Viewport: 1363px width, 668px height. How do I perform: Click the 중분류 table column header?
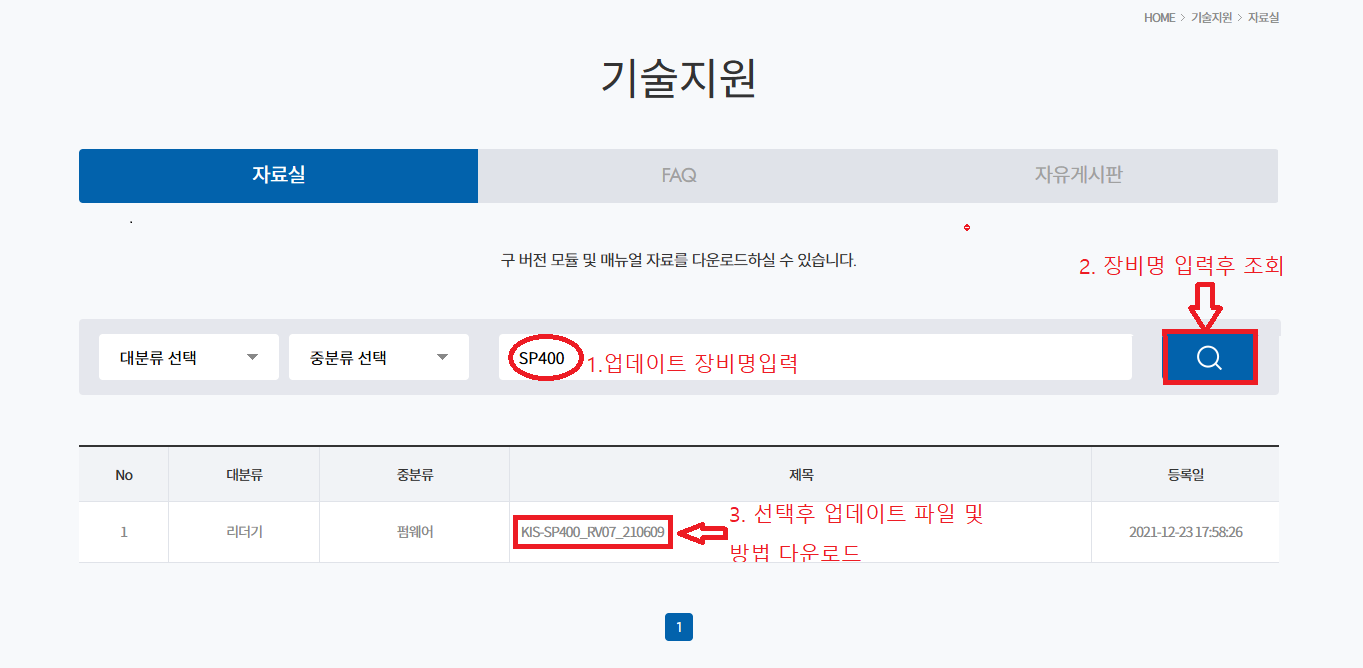[414, 475]
